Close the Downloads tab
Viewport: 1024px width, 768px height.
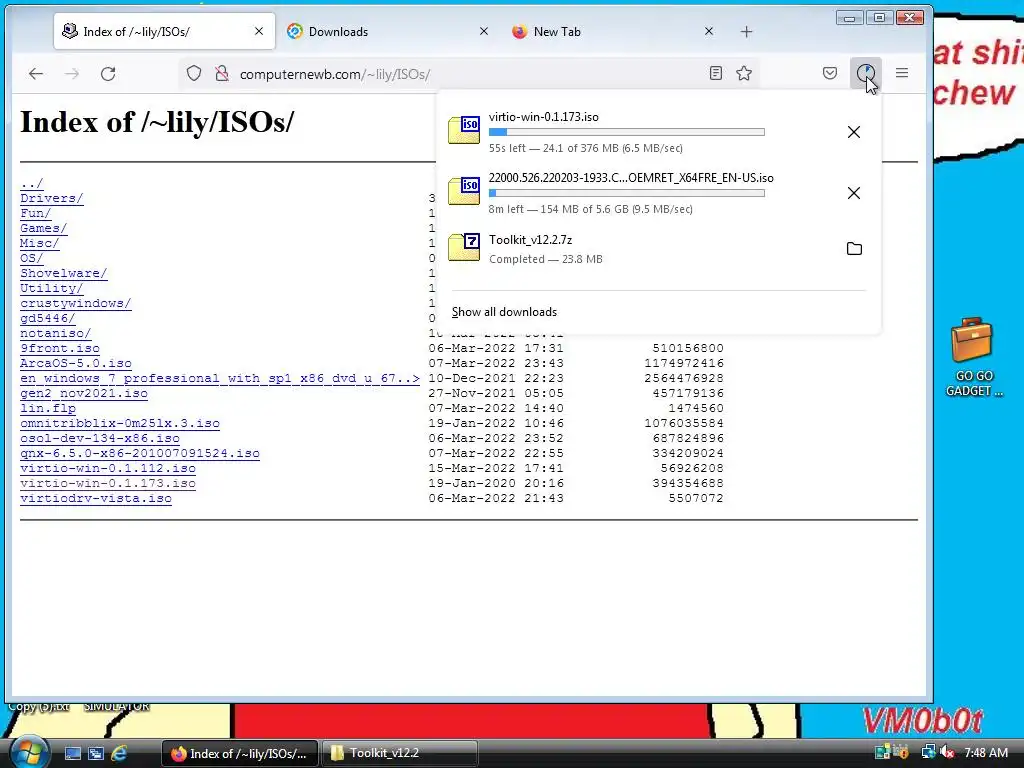[484, 31]
